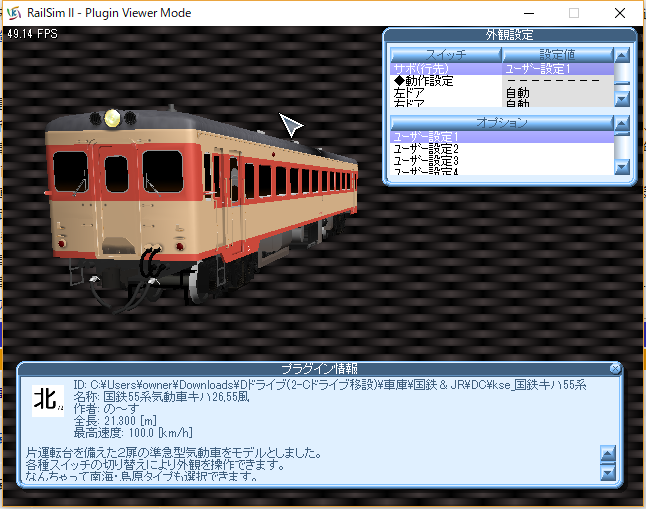The height and width of the screenshot is (509, 646).
Task: Click the 北 plugin thumbnail icon
Action: pos(48,401)
